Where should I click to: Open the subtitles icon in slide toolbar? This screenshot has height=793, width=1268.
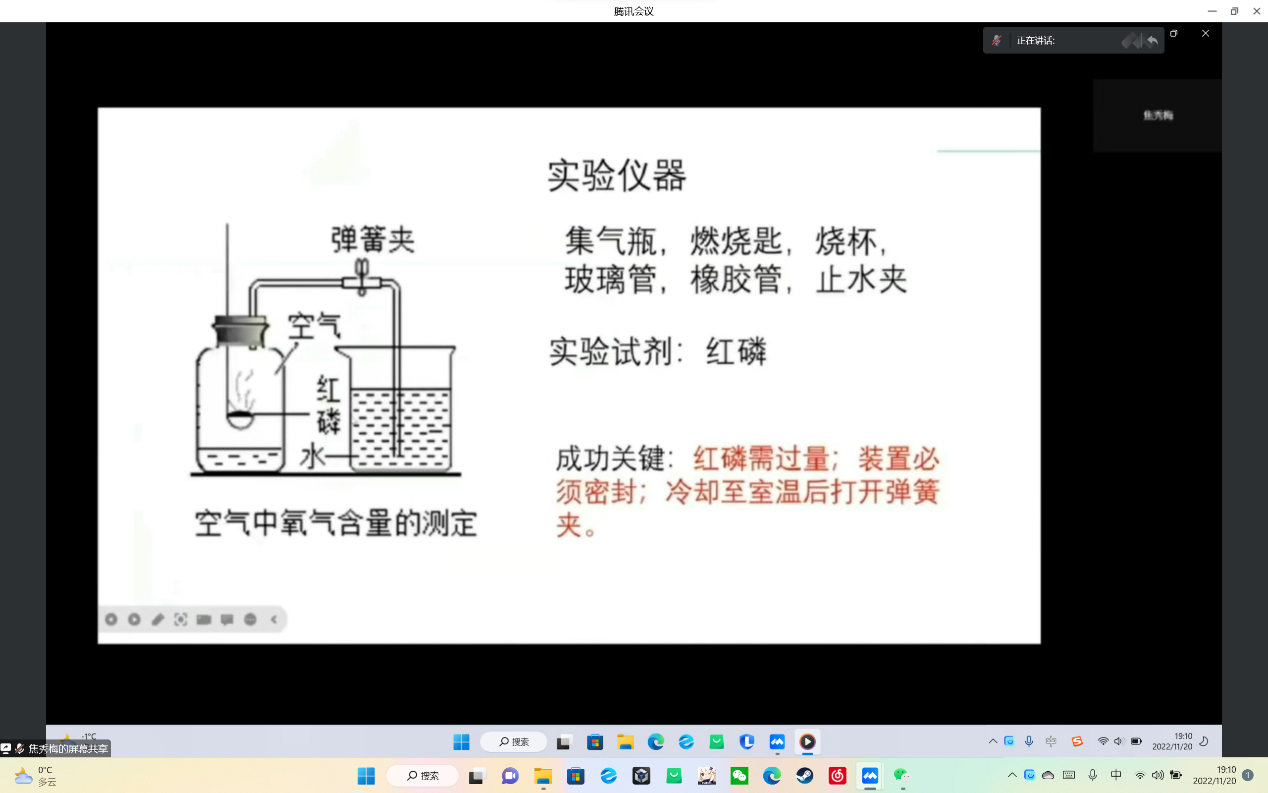(227, 620)
